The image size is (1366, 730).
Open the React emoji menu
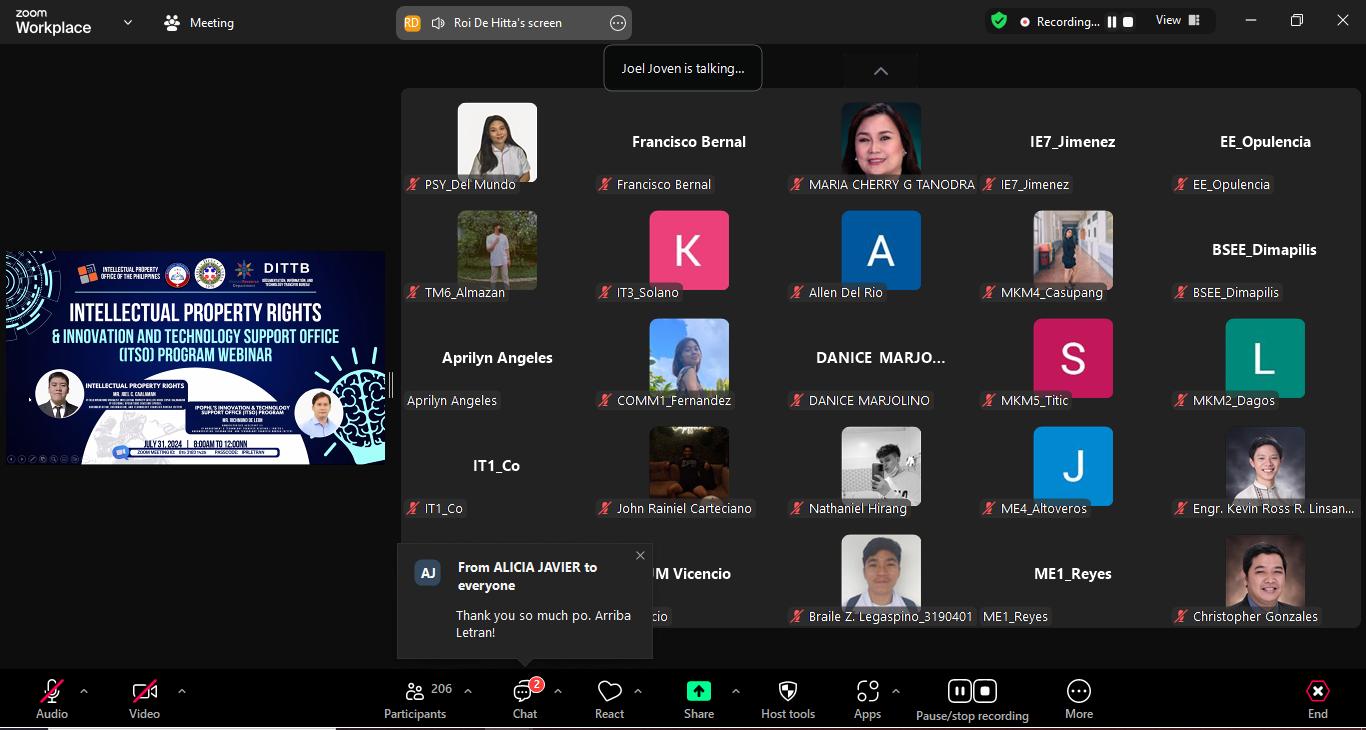[x=609, y=699]
